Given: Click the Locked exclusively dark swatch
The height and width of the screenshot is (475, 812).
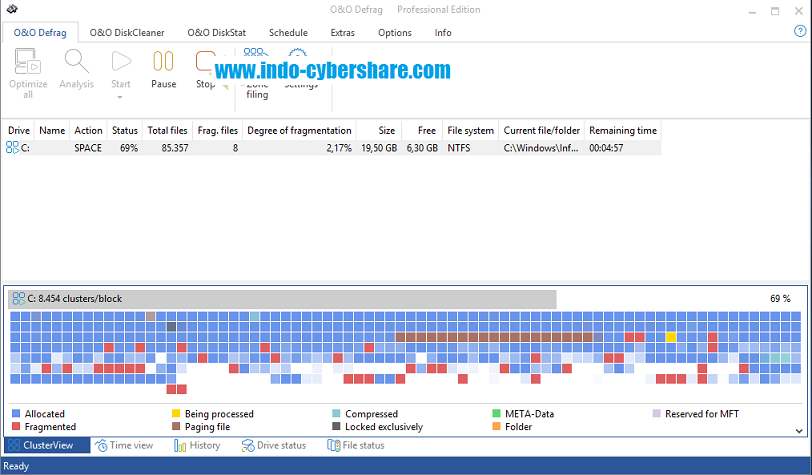Looking at the screenshot, I should coord(336,426).
